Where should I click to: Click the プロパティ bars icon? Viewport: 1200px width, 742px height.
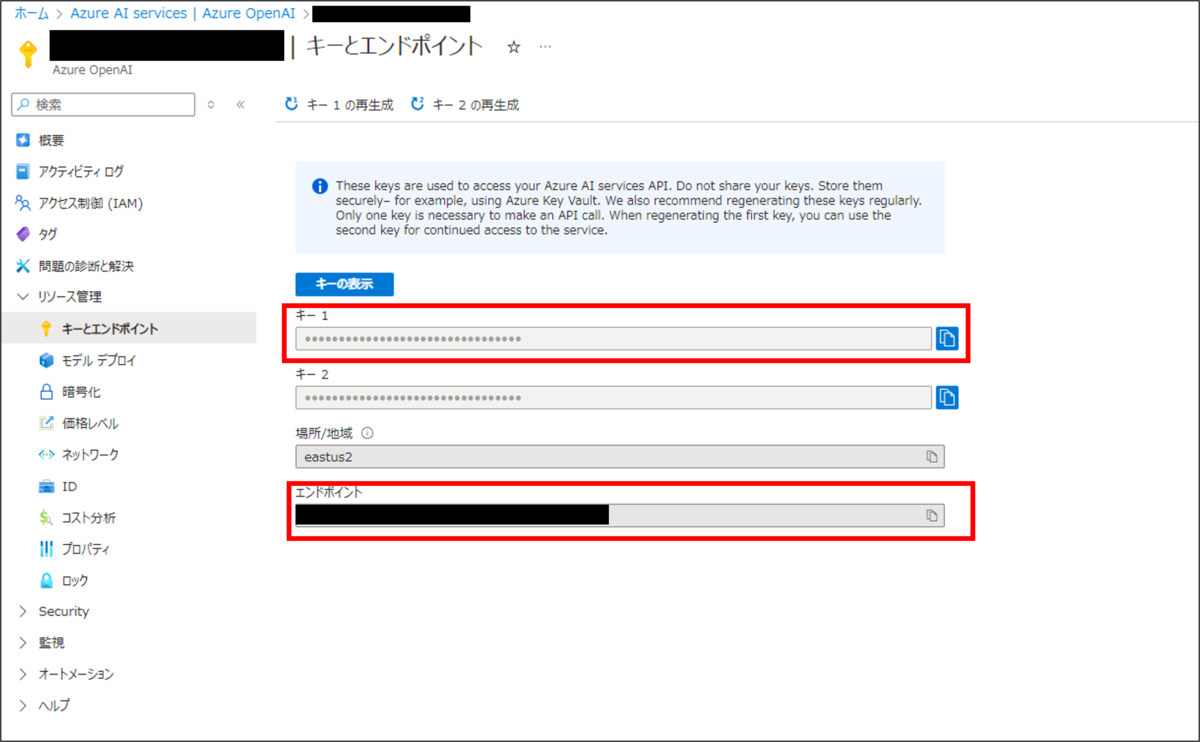46,549
